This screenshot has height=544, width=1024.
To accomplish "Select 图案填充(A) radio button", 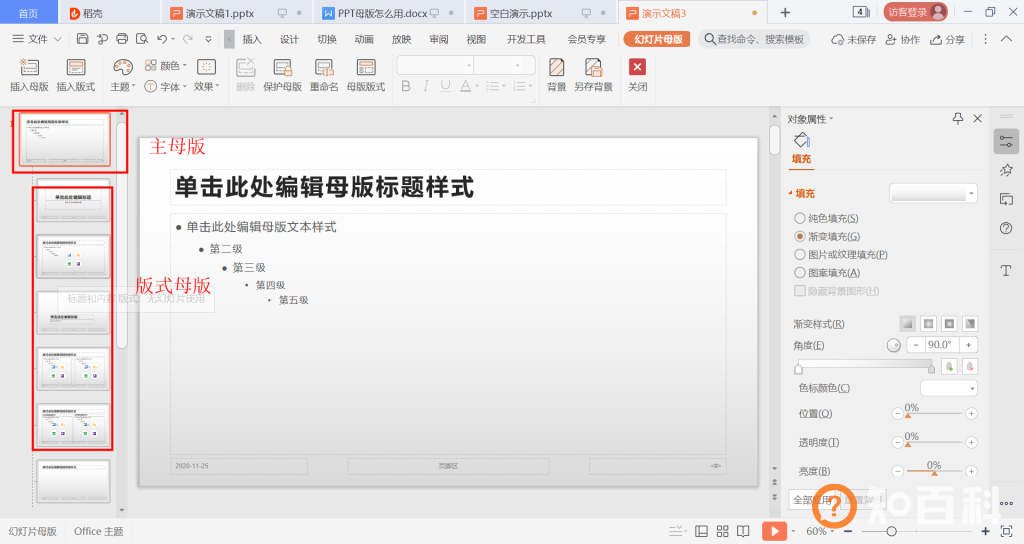I will coord(799,273).
